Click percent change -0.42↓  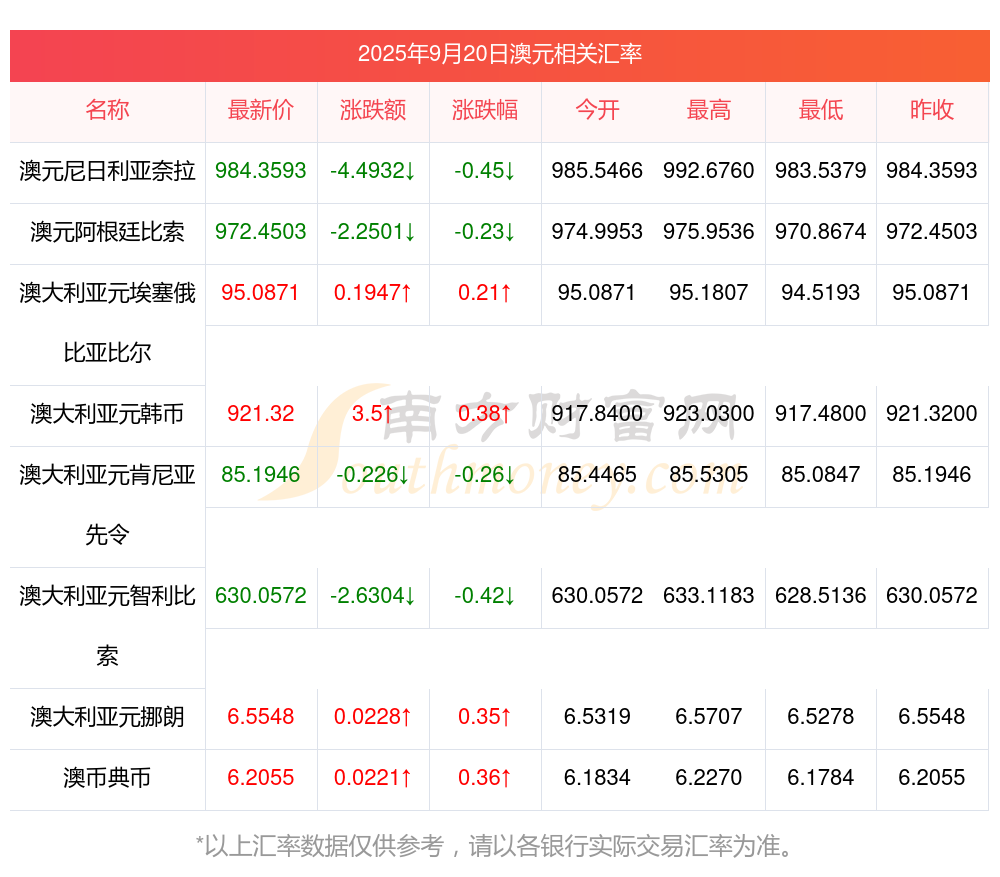tap(485, 596)
